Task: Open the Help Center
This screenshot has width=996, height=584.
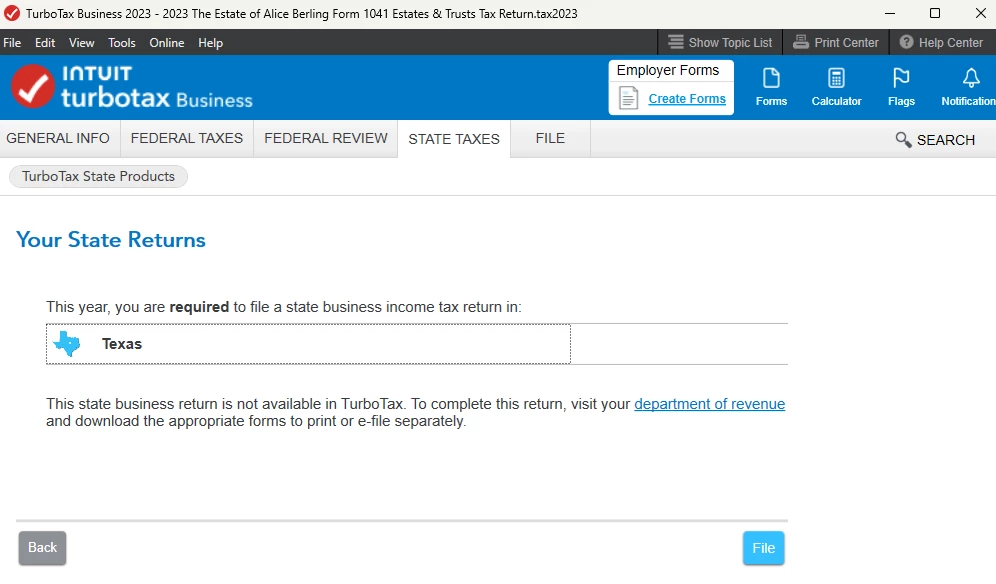Action: coord(941,43)
